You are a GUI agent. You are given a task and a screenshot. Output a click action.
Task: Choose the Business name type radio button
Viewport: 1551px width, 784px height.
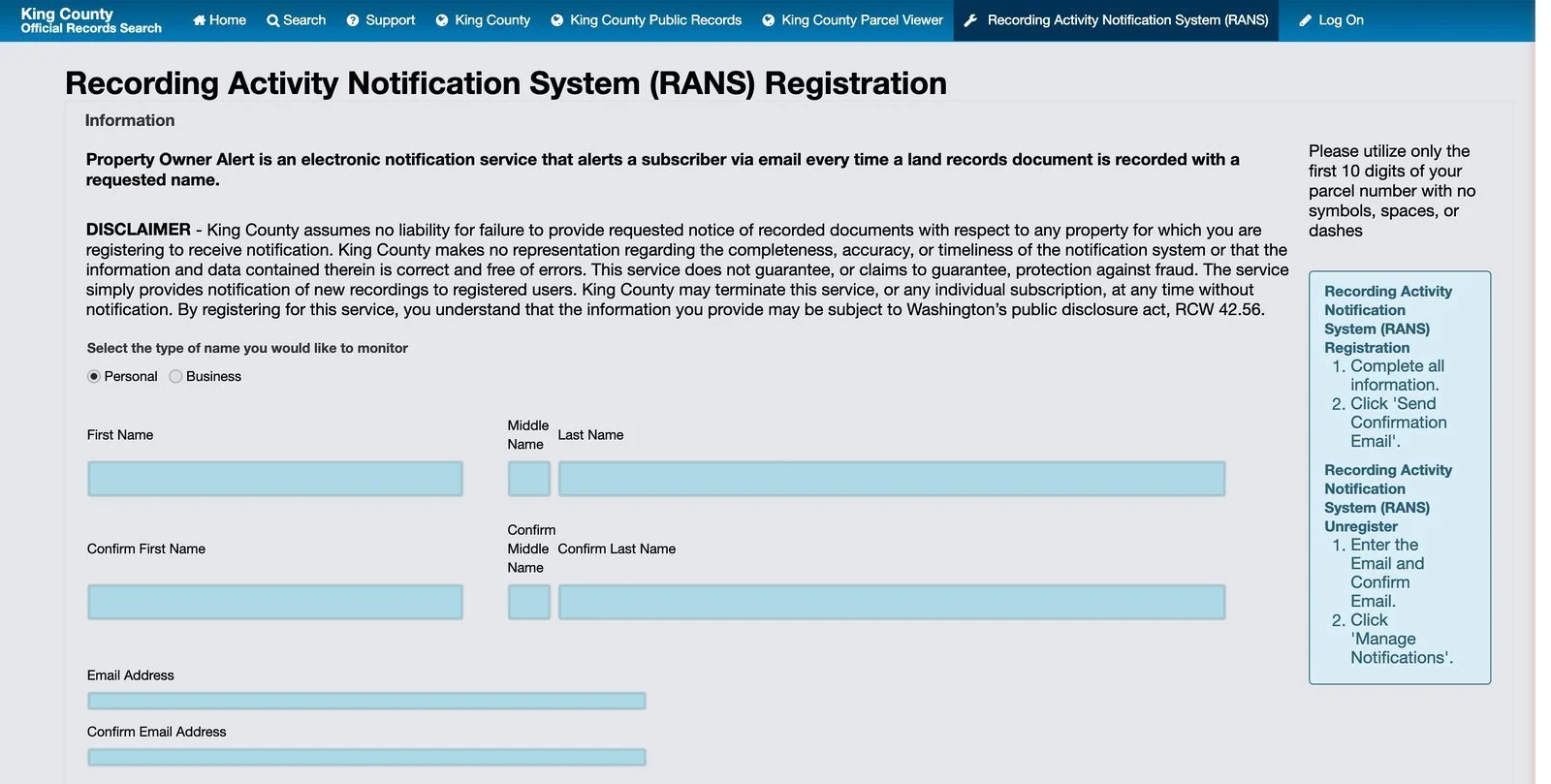[x=175, y=376]
